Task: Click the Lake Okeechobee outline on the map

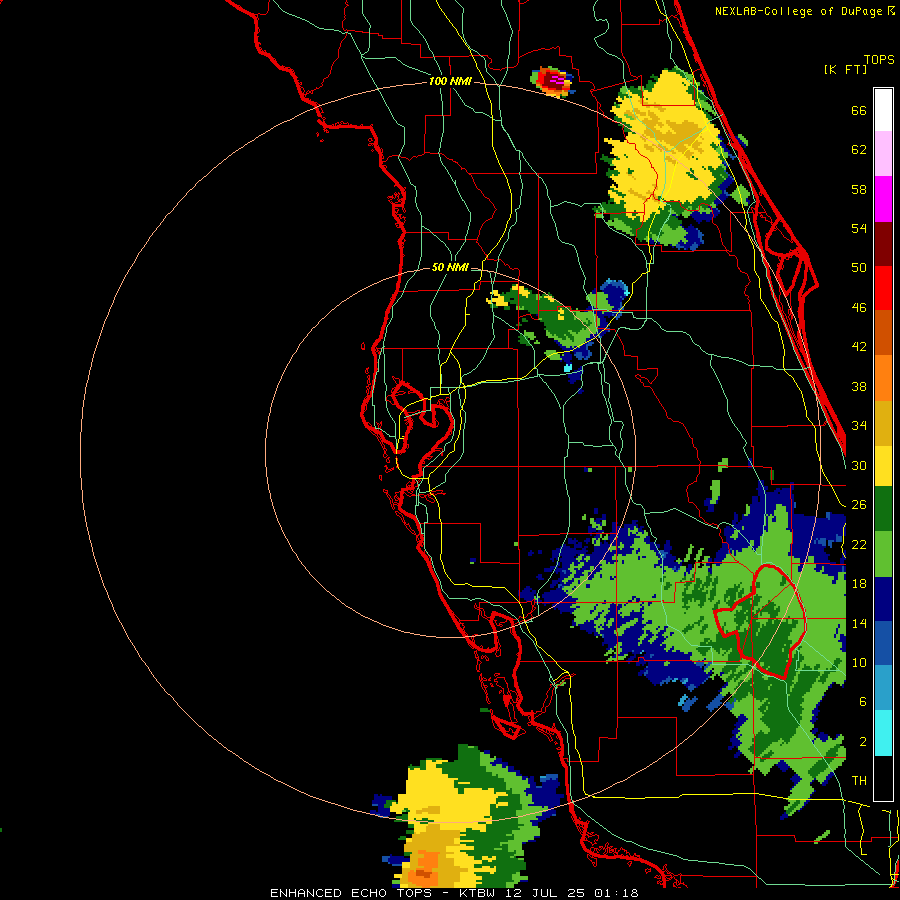Action: click(760, 622)
